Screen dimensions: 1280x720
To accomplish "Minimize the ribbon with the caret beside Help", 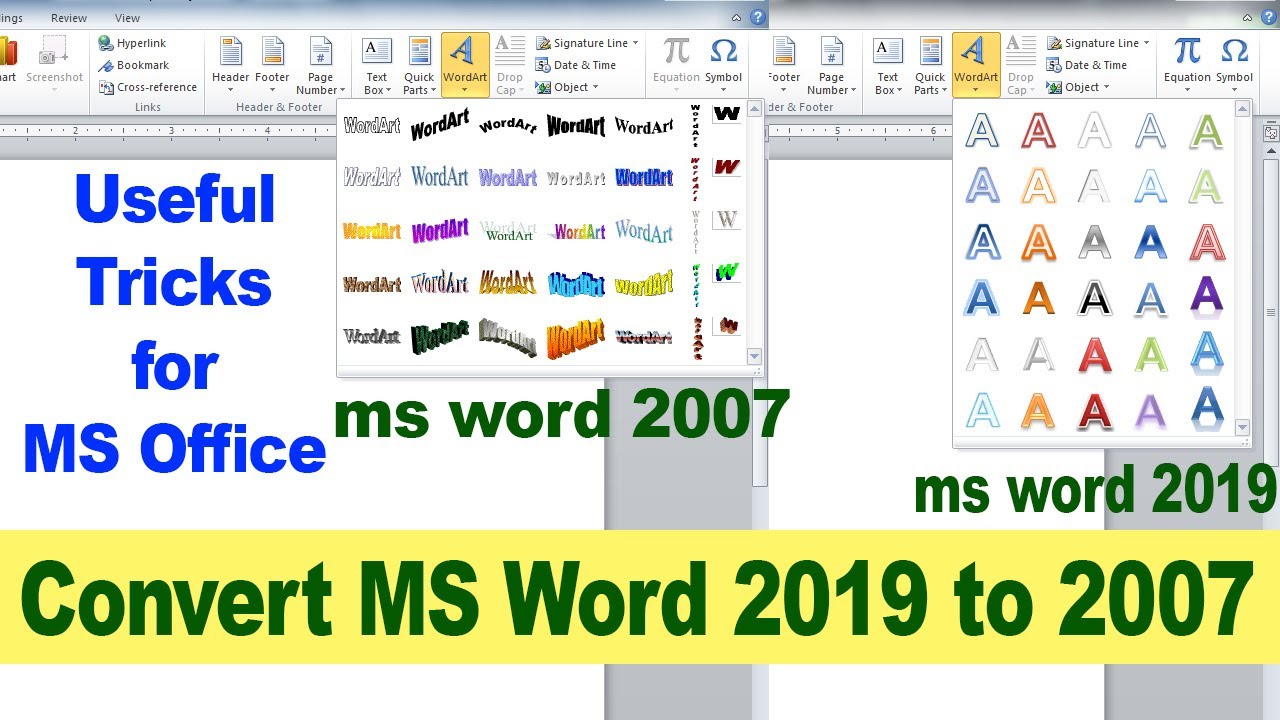I will click(x=737, y=18).
